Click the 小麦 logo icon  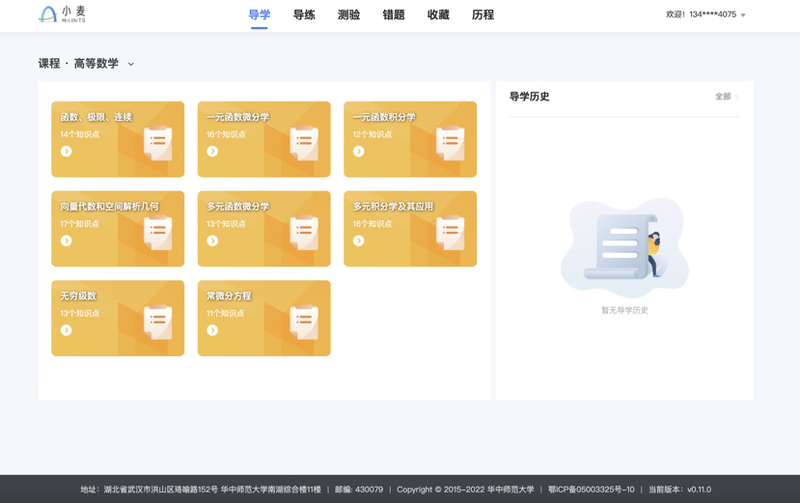coord(47,15)
